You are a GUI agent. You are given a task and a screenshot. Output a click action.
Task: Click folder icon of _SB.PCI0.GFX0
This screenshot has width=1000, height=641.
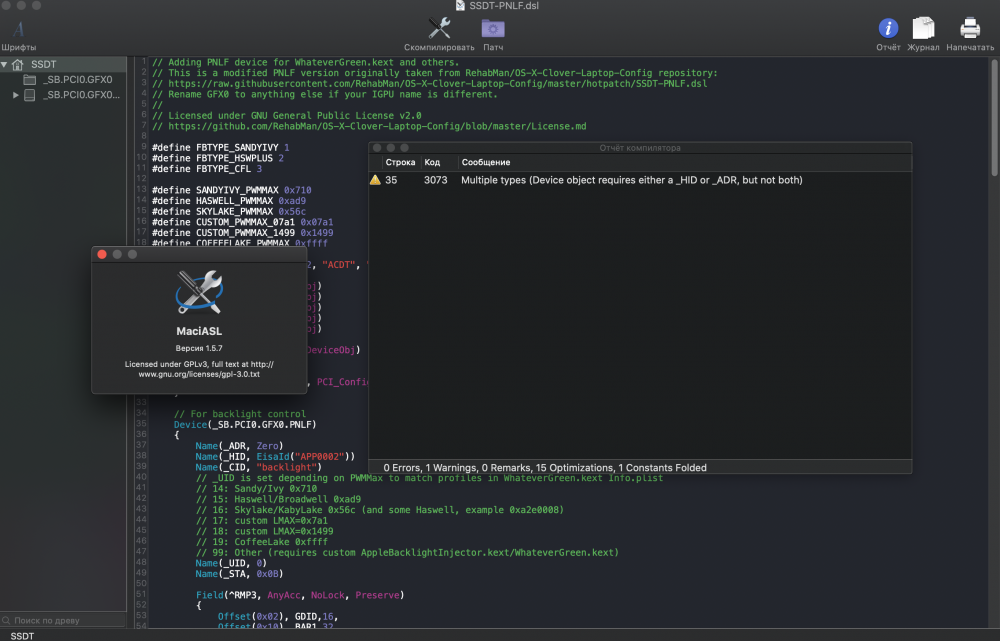[29, 80]
